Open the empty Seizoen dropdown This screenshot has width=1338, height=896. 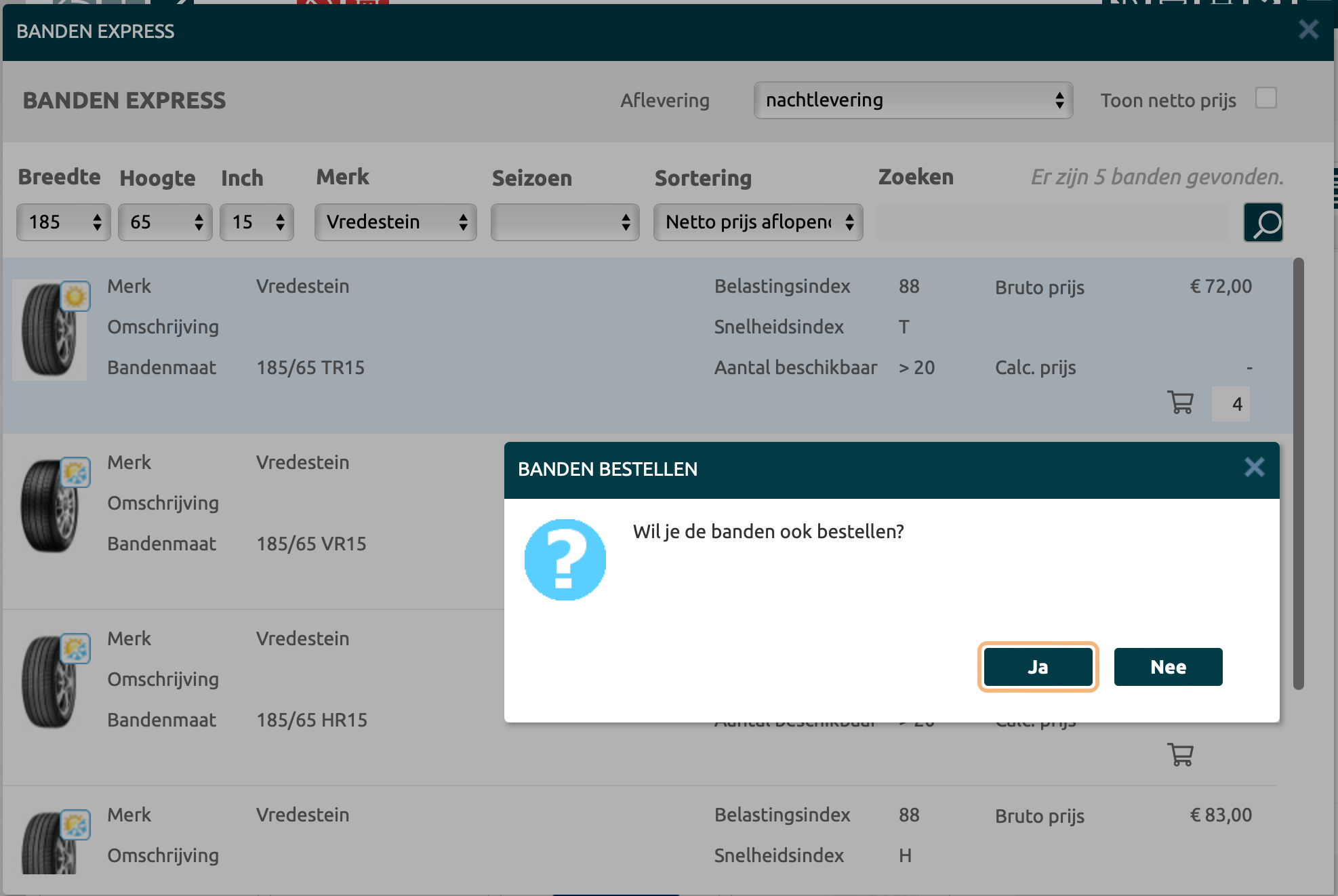(565, 222)
